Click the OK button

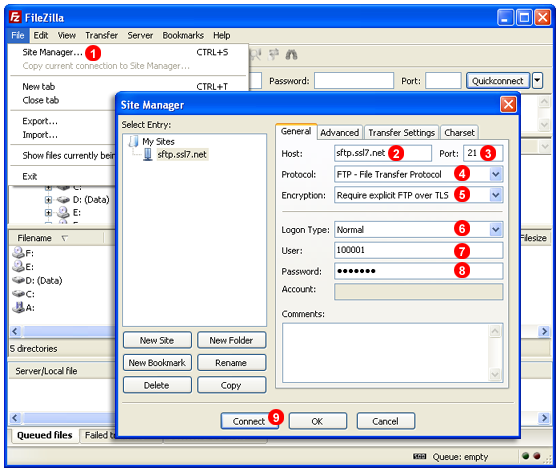point(317,421)
